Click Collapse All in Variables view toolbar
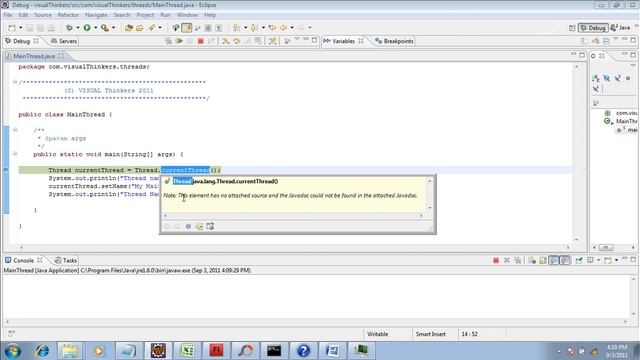 [607, 41]
